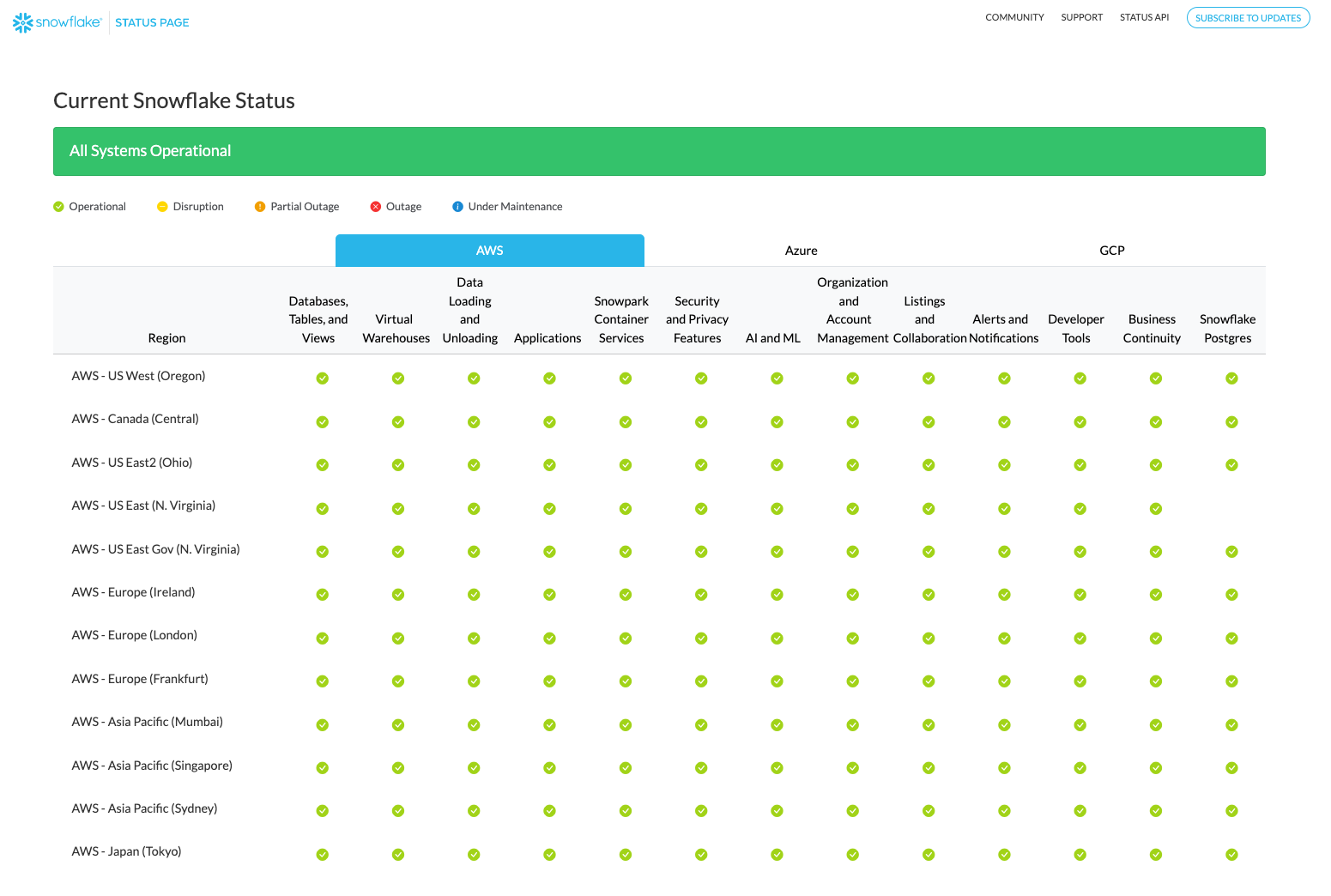1331x896 pixels.
Task: Click the Virtual Warehouses column header
Action: [x=396, y=329]
